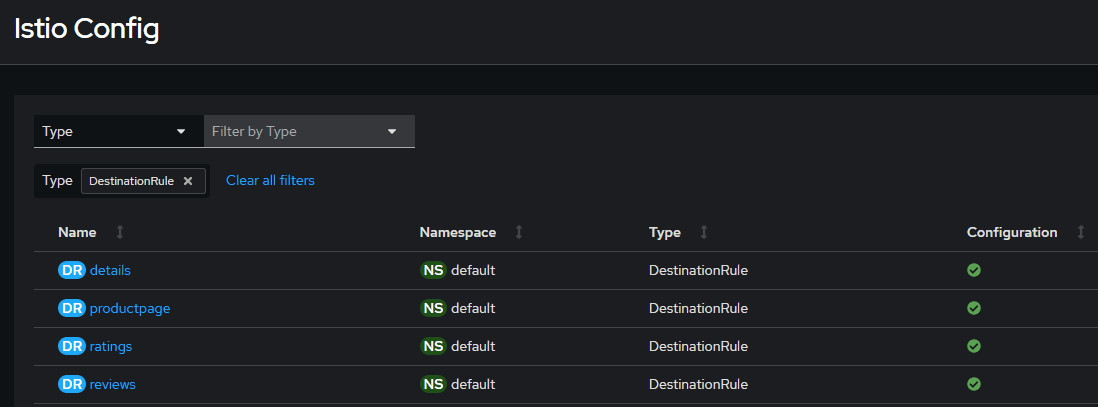Open the ratings destination rule
1098x407 pixels.
111,346
